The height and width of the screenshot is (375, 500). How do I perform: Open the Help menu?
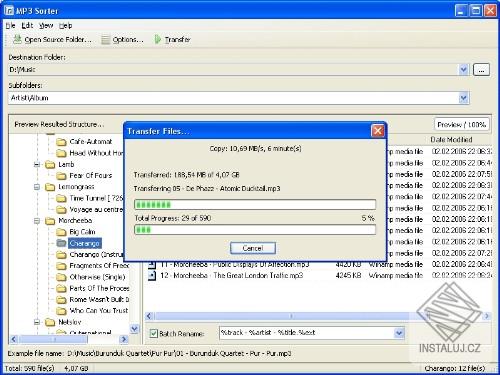(66, 25)
